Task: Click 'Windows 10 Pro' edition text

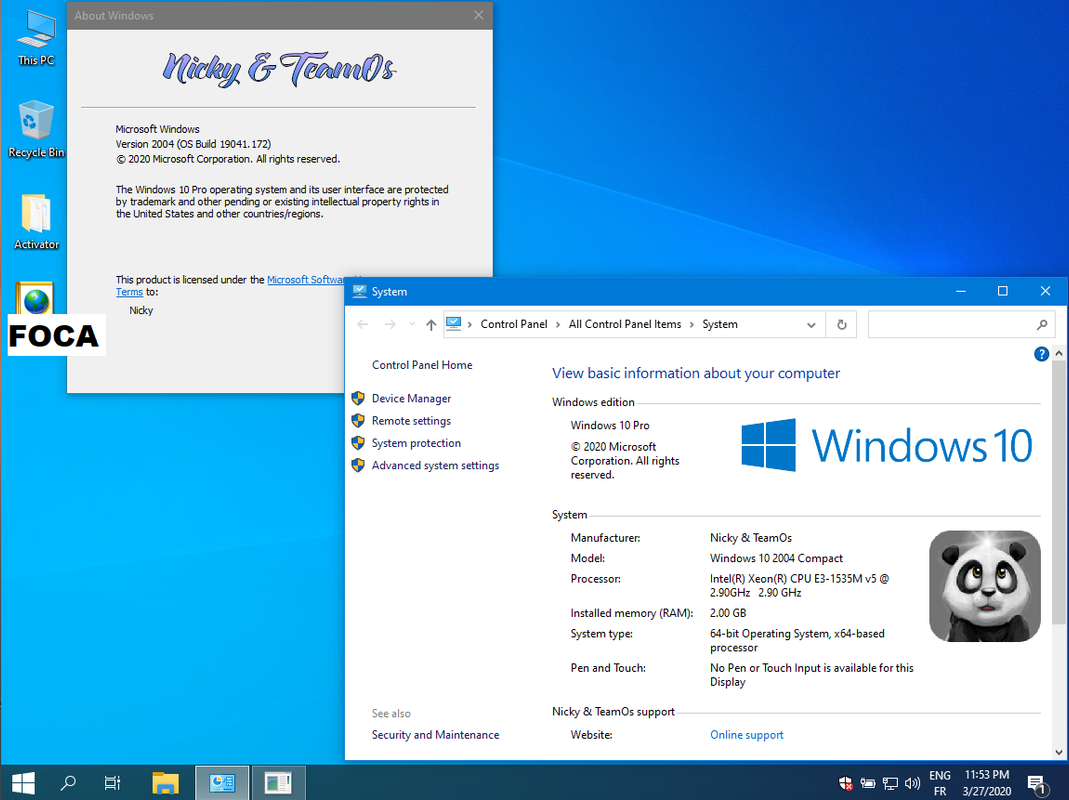Action: pyautogui.click(x=609, y=425)
